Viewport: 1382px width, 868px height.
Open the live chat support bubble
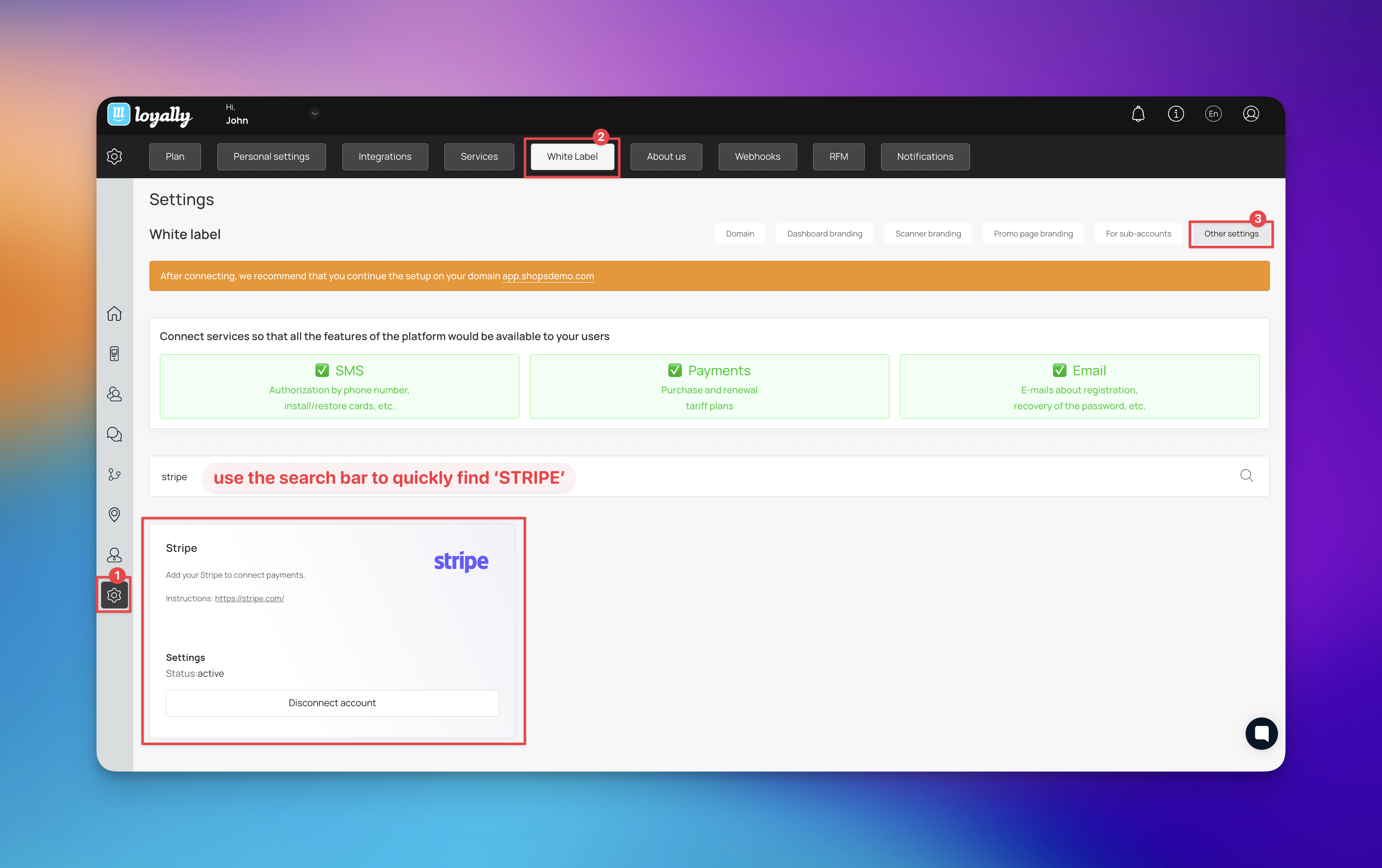(x=1261, y=733)
